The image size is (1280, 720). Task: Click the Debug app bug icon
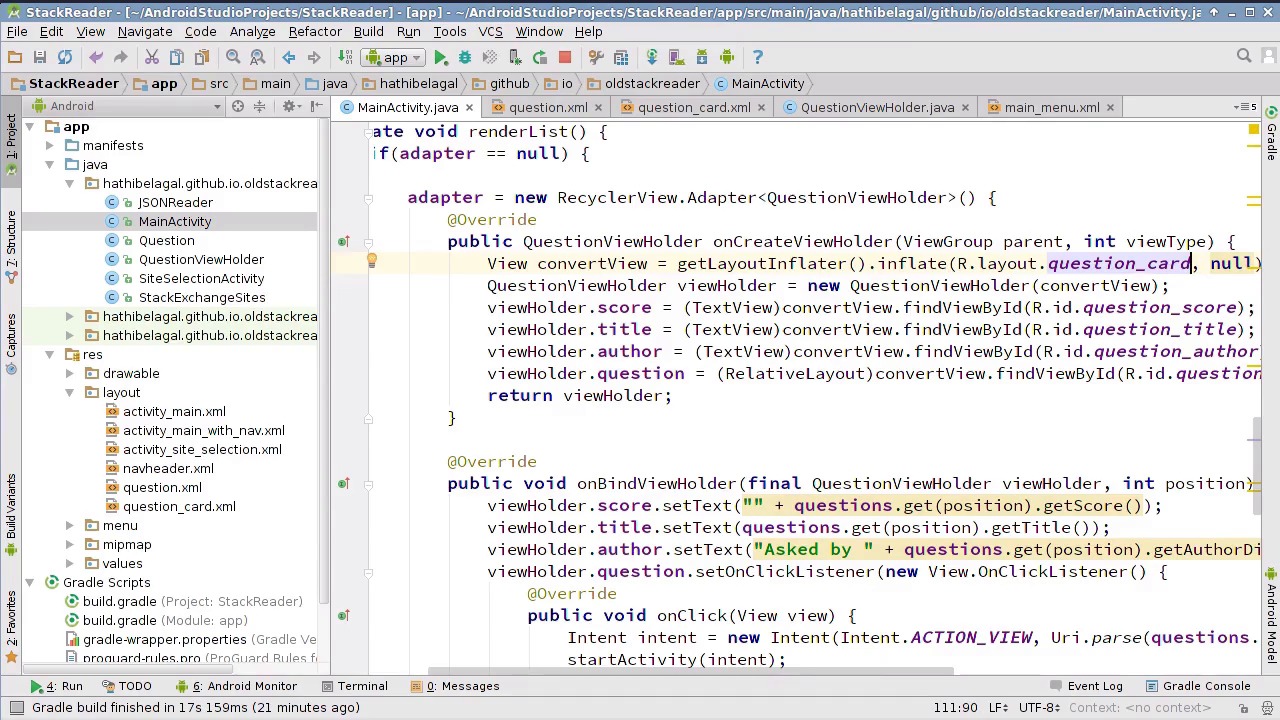coord(465,58)
